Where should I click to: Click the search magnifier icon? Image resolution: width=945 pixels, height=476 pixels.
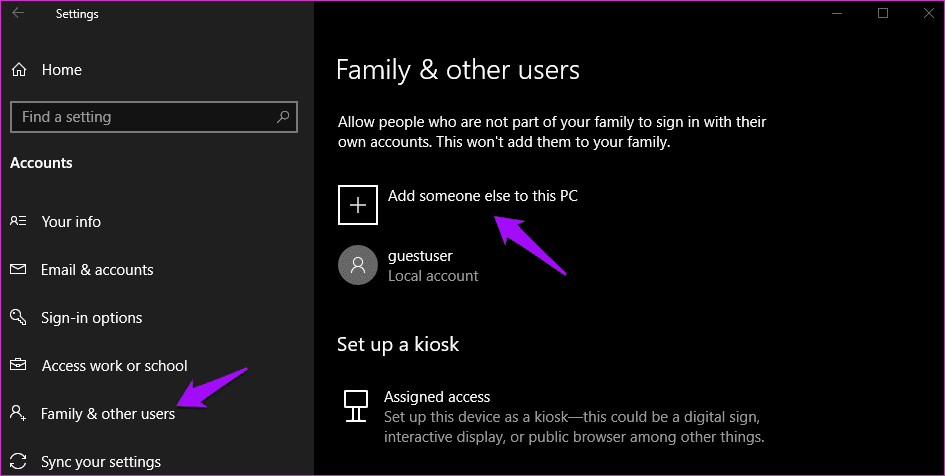283,117
